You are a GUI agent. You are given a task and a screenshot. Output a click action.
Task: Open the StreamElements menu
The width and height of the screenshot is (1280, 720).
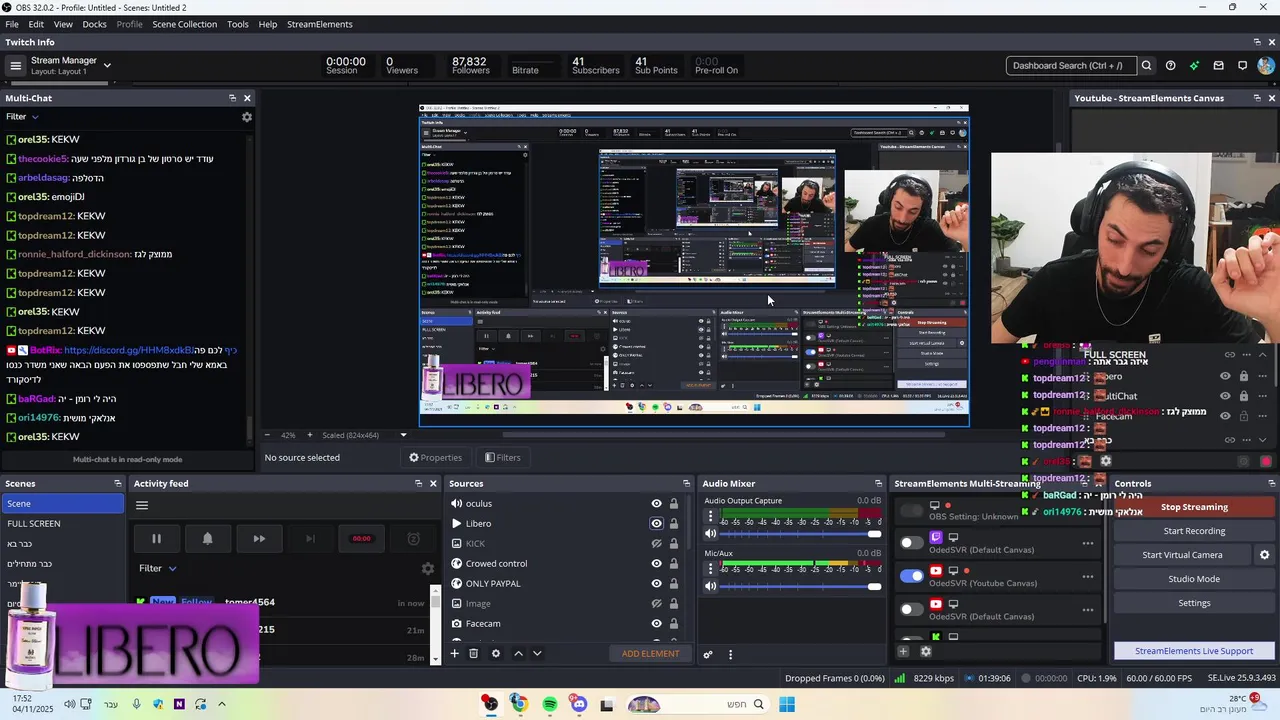coord(320,24)
